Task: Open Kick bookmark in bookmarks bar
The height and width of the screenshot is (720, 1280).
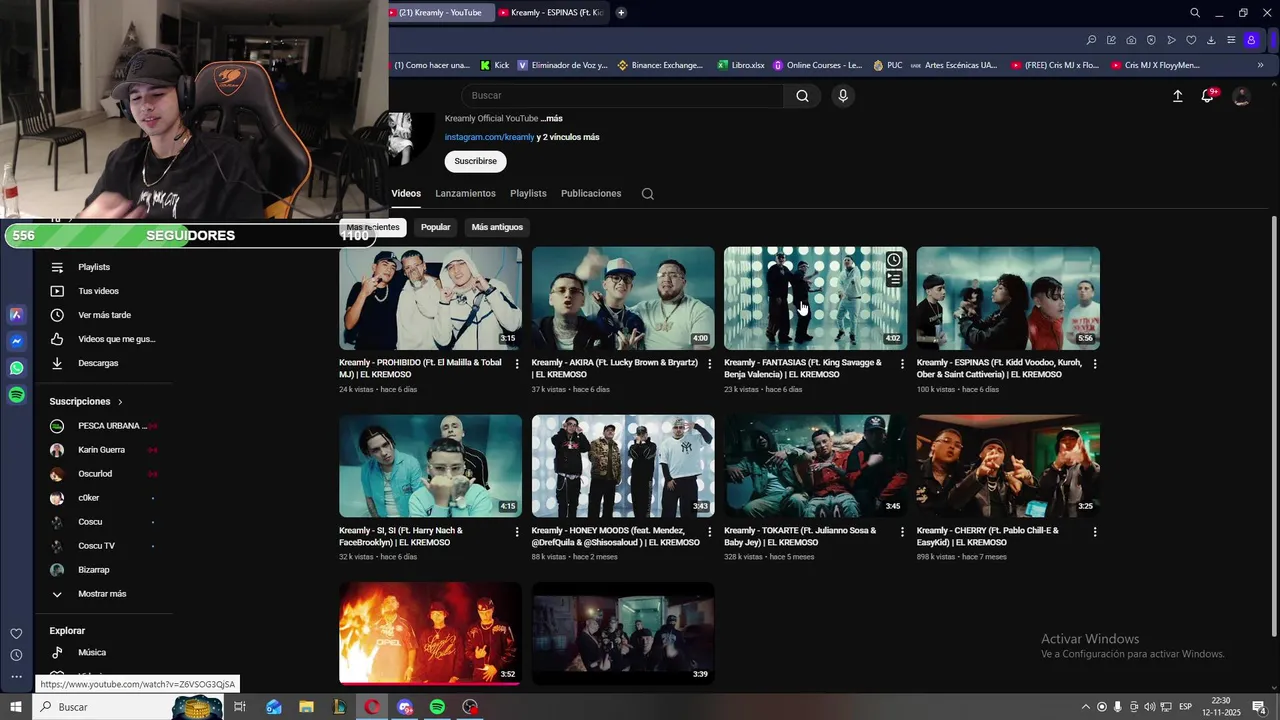Action: (x=494, y=65)
